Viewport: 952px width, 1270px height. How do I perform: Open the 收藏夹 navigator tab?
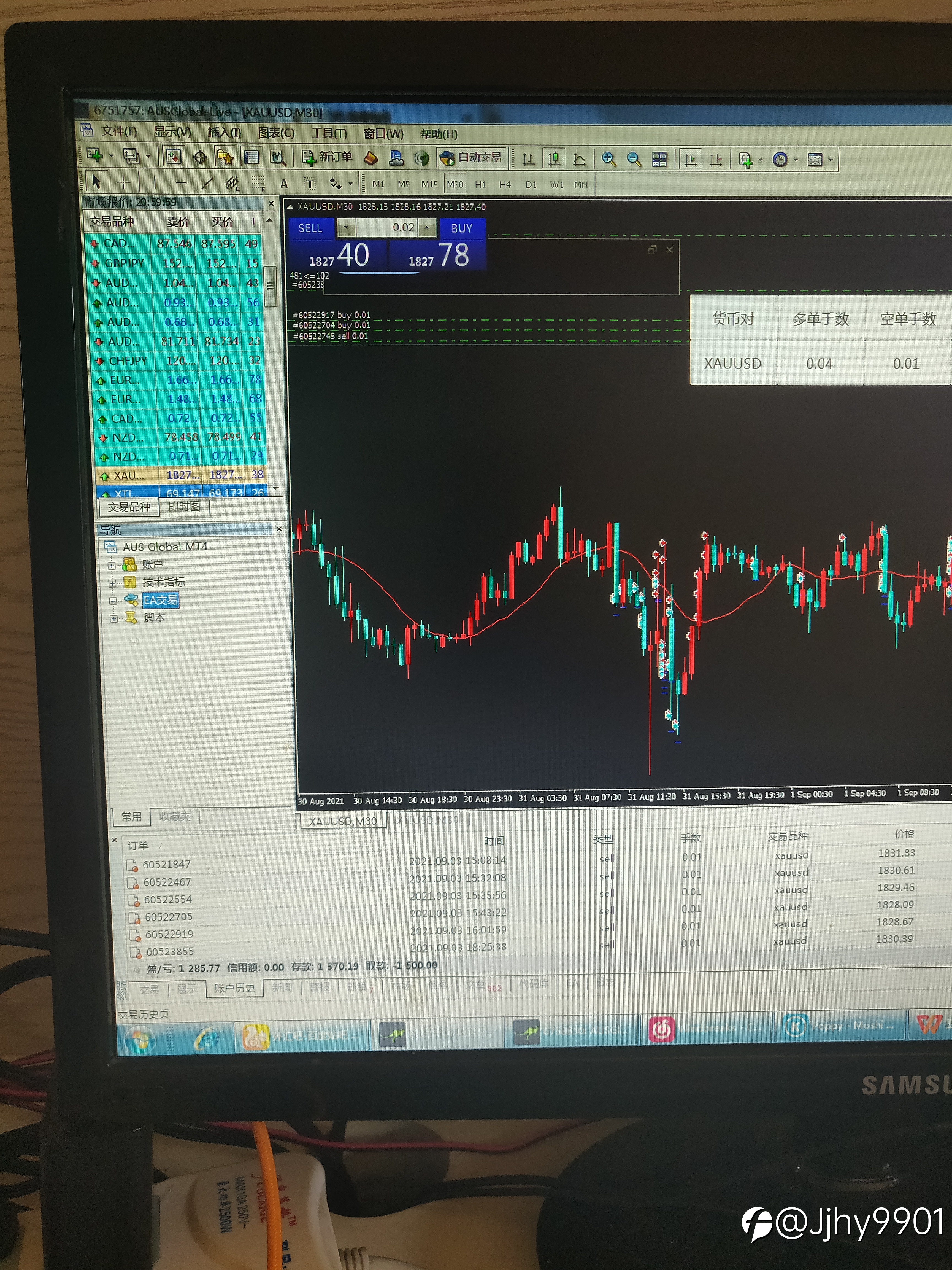tap(174, 816)
